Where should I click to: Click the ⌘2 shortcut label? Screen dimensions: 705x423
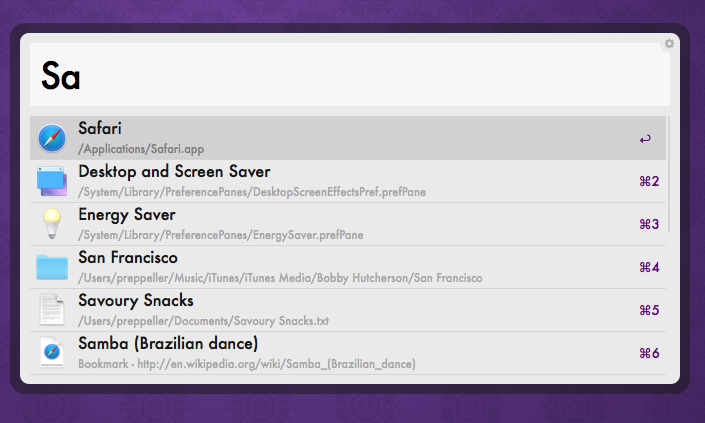click(648, 182)
